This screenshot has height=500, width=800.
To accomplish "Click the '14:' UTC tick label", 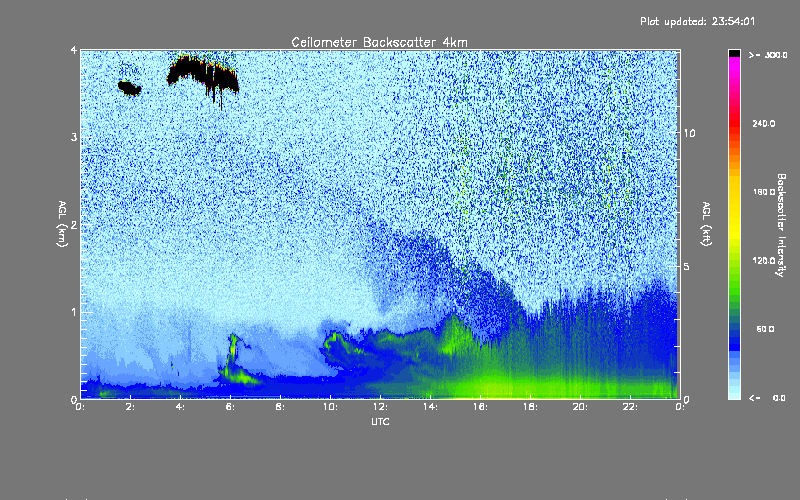I will [430, 407].
